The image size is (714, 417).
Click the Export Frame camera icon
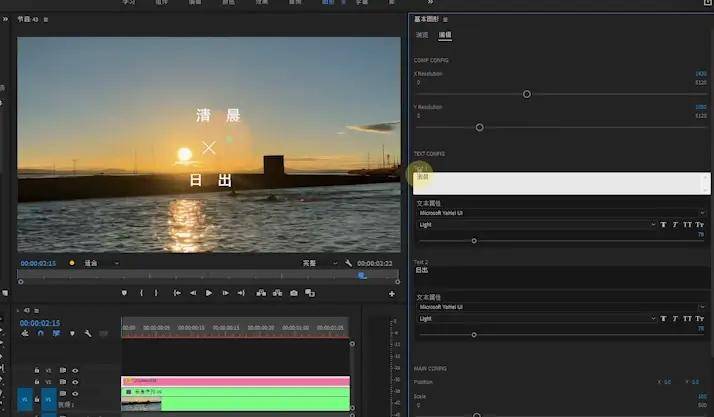coord(294,293)
